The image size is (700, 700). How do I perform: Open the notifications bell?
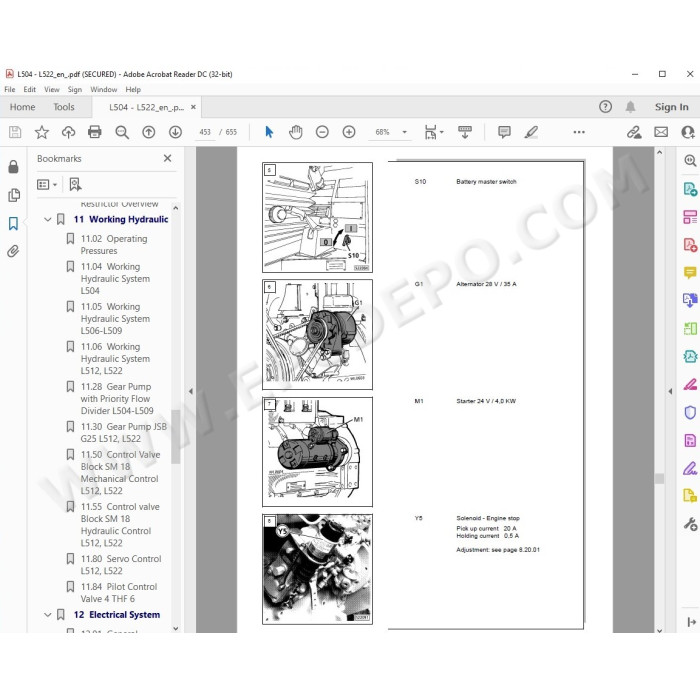630,107
